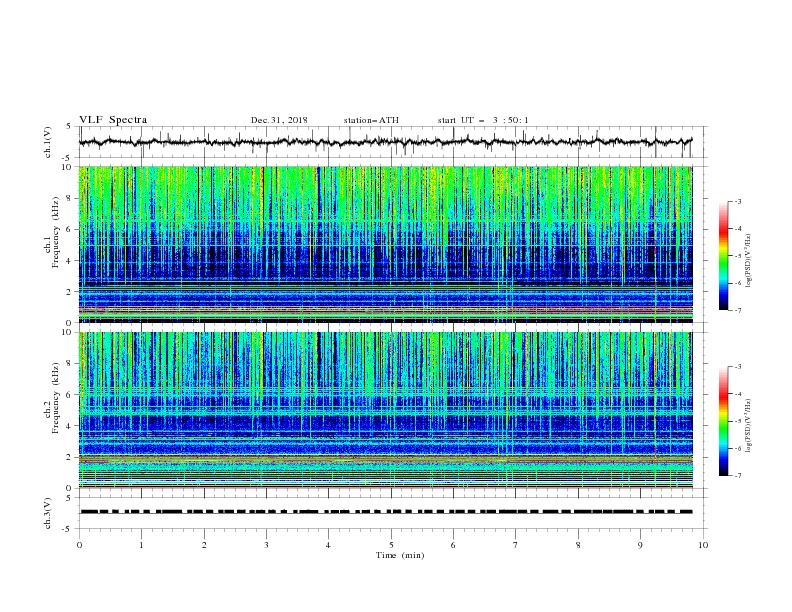792x612 pixels.
Task: Click the ch.2 spectrogram color scale bar
Action: coord(724,421)
